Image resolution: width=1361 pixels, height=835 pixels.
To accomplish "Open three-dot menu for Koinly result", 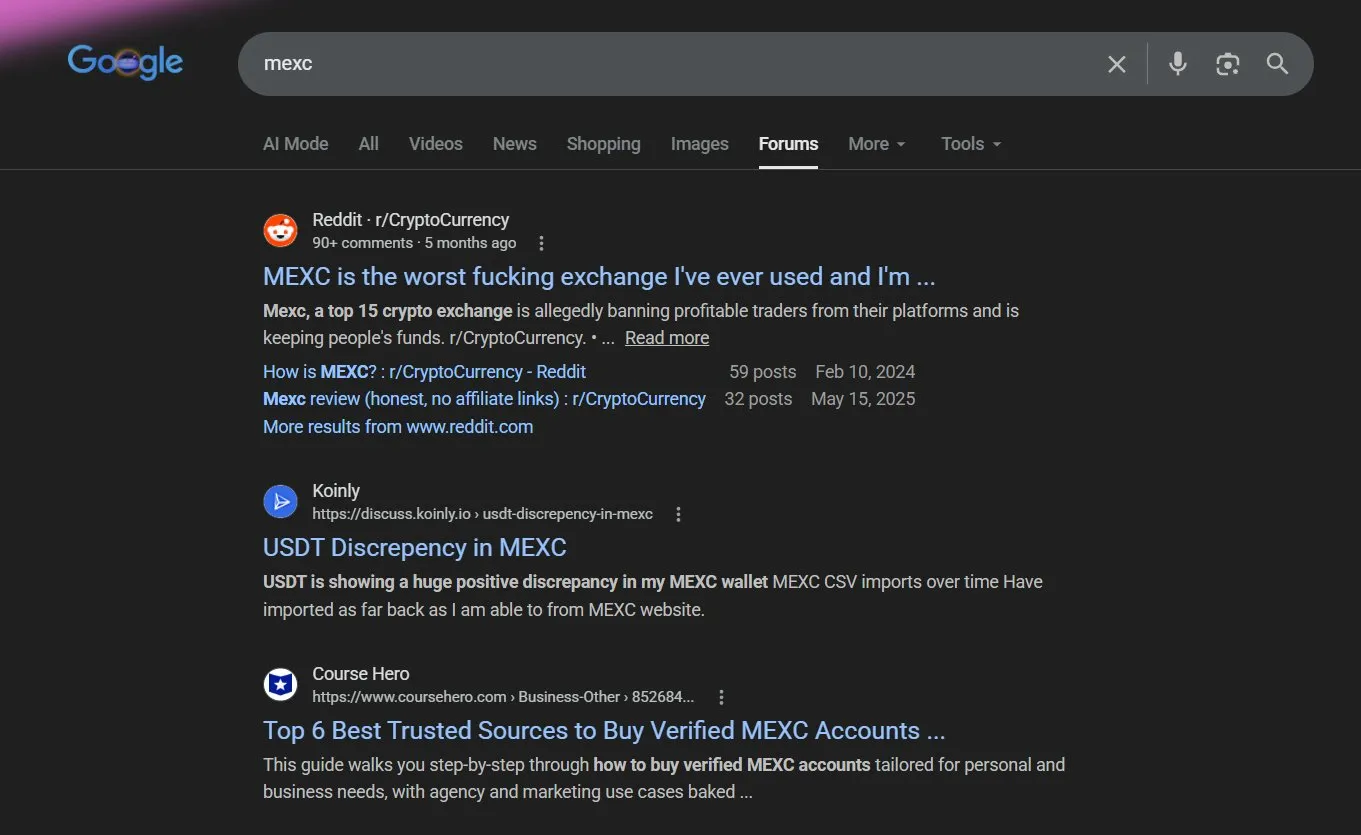I will (678, 514).
